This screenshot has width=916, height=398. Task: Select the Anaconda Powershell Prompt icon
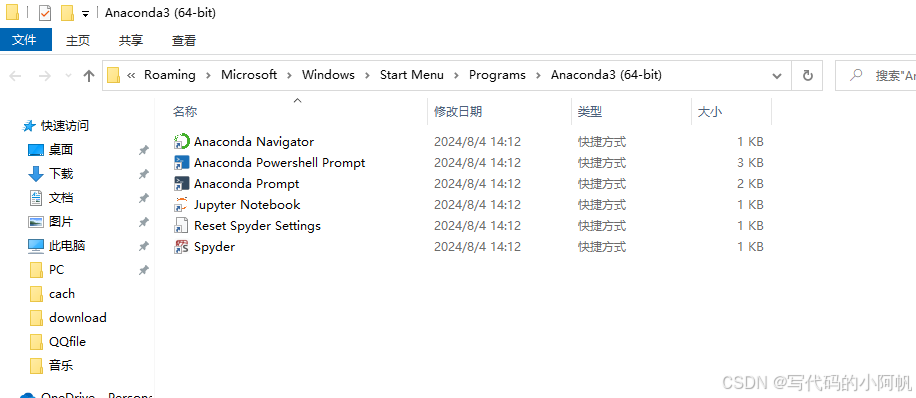(182, 162)
